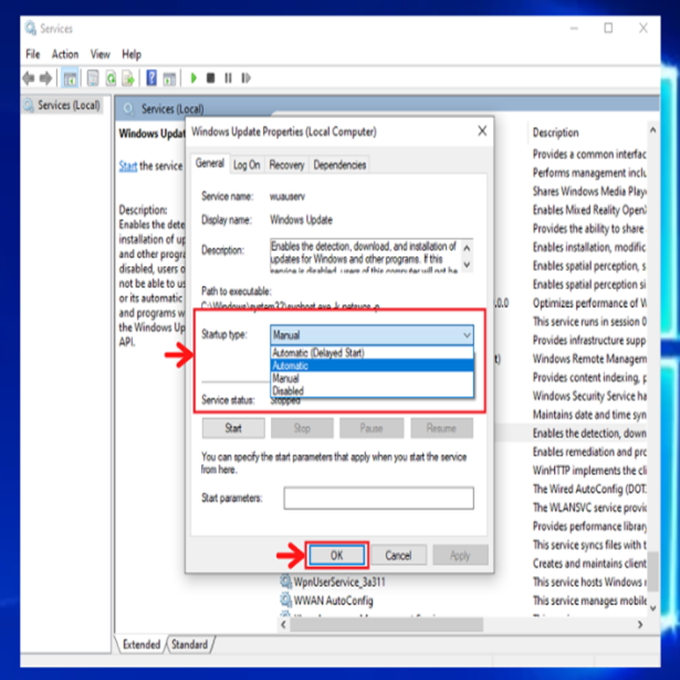Click the horizontal scrollbar thumb
The image size is (680, 680).
[386, 624]
